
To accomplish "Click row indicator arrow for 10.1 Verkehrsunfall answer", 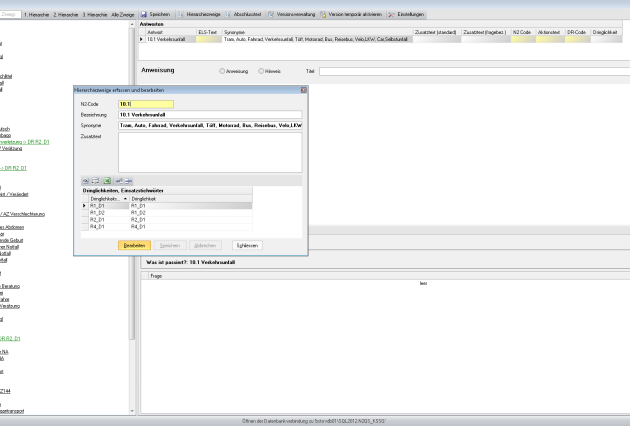I will pyautogui.click(x=141, y=39).
